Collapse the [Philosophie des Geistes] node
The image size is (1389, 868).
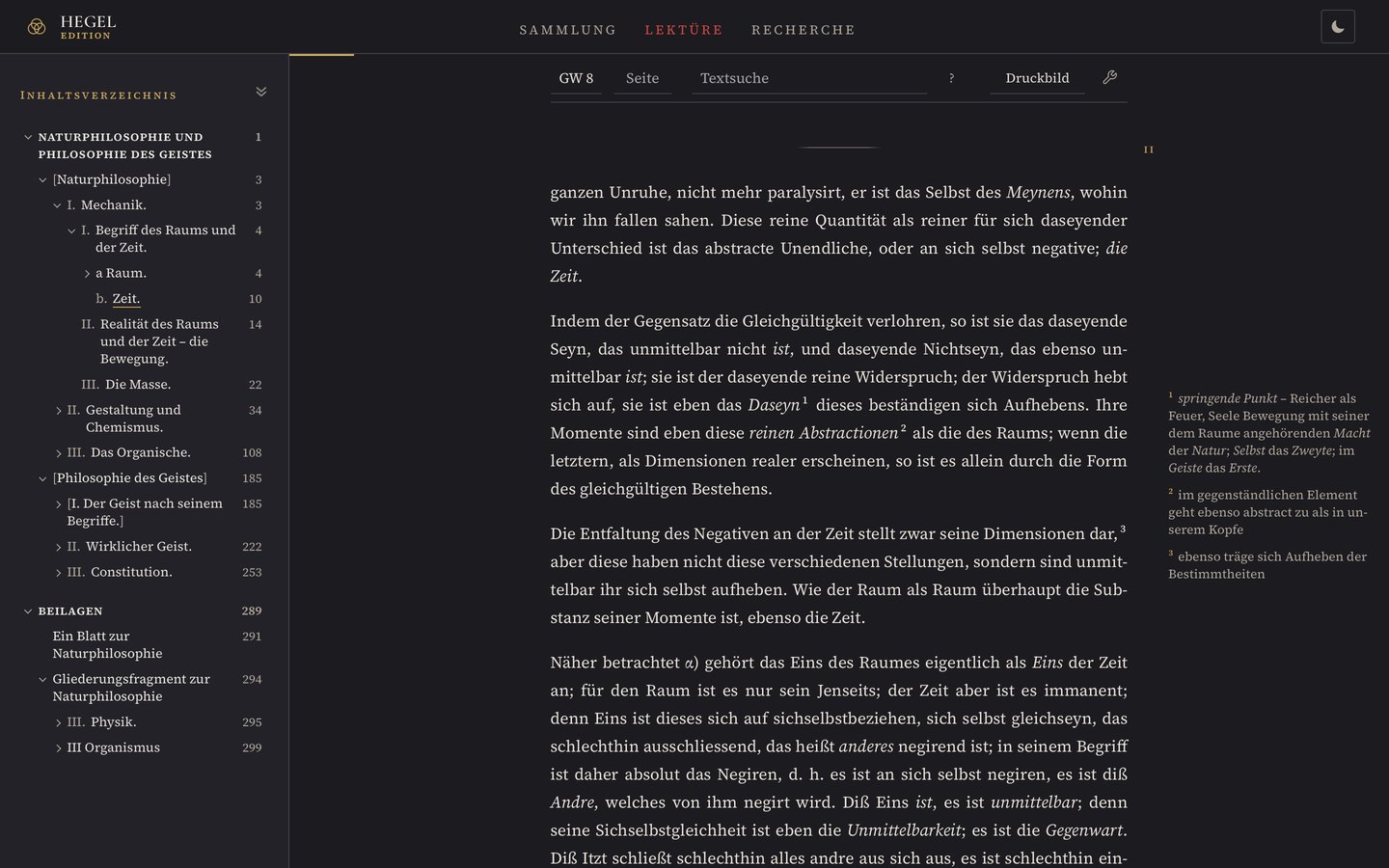[42, 478]
